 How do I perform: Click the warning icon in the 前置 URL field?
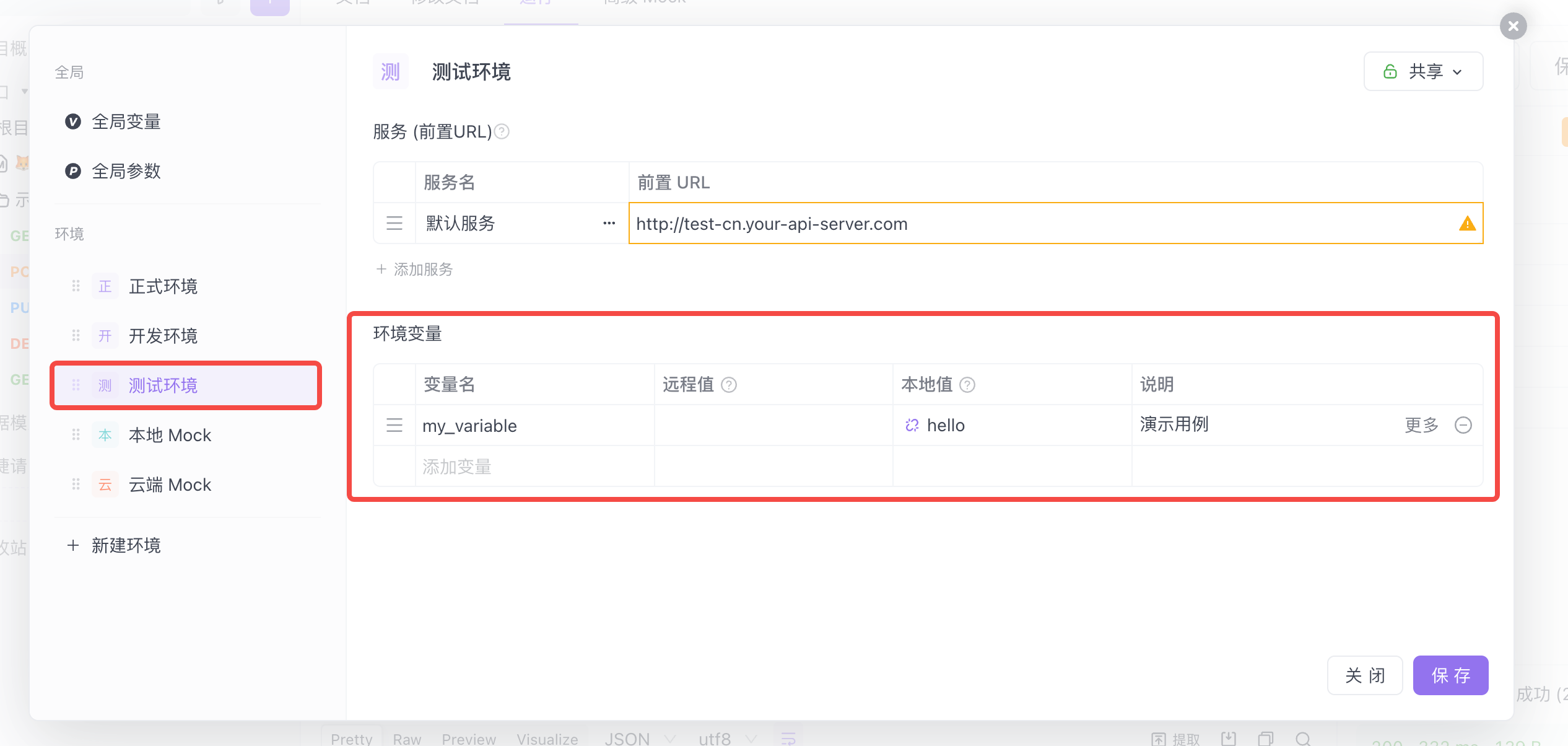pyautogui.click(x=1467, y=224)
